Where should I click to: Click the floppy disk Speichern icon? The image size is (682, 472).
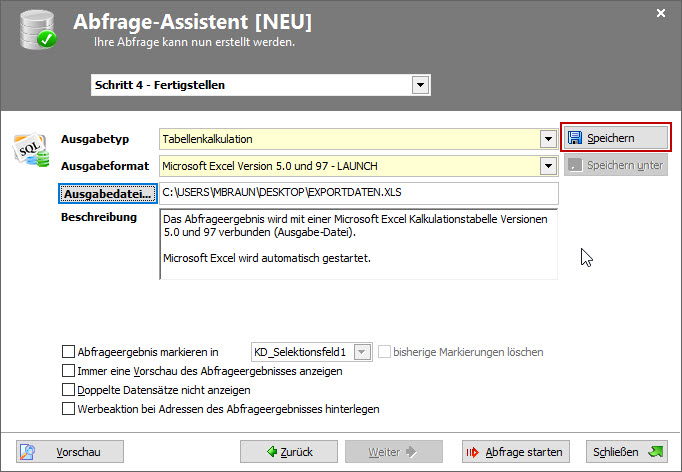pos(575,137)
